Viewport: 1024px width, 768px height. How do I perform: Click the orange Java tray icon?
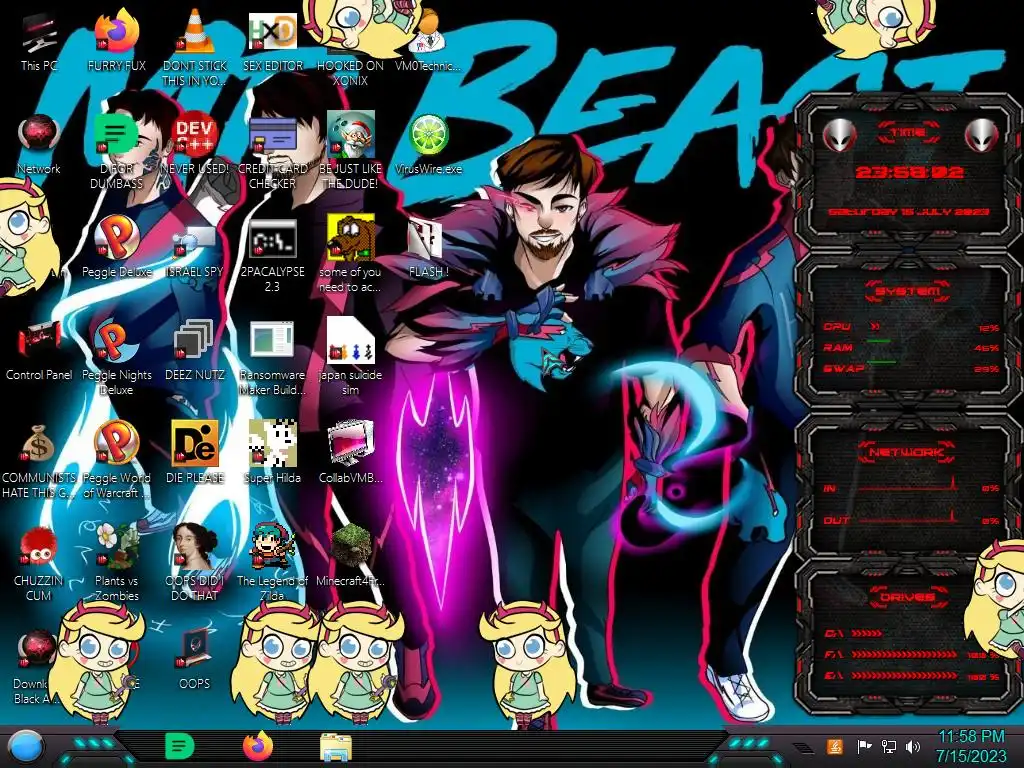[x=835, y=746]
